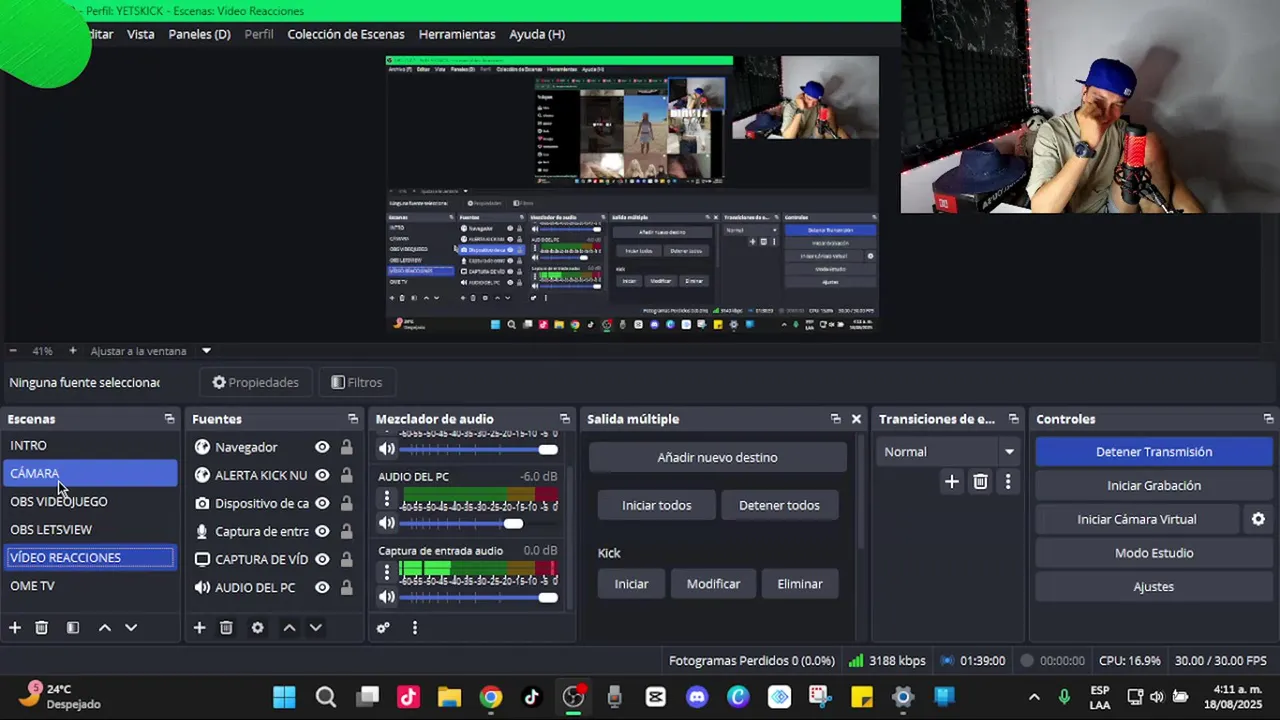Screen dimensions: 1280x720
Task: Open scene filters icon in Escenas toolbar
Action: [x=73, y=628]
